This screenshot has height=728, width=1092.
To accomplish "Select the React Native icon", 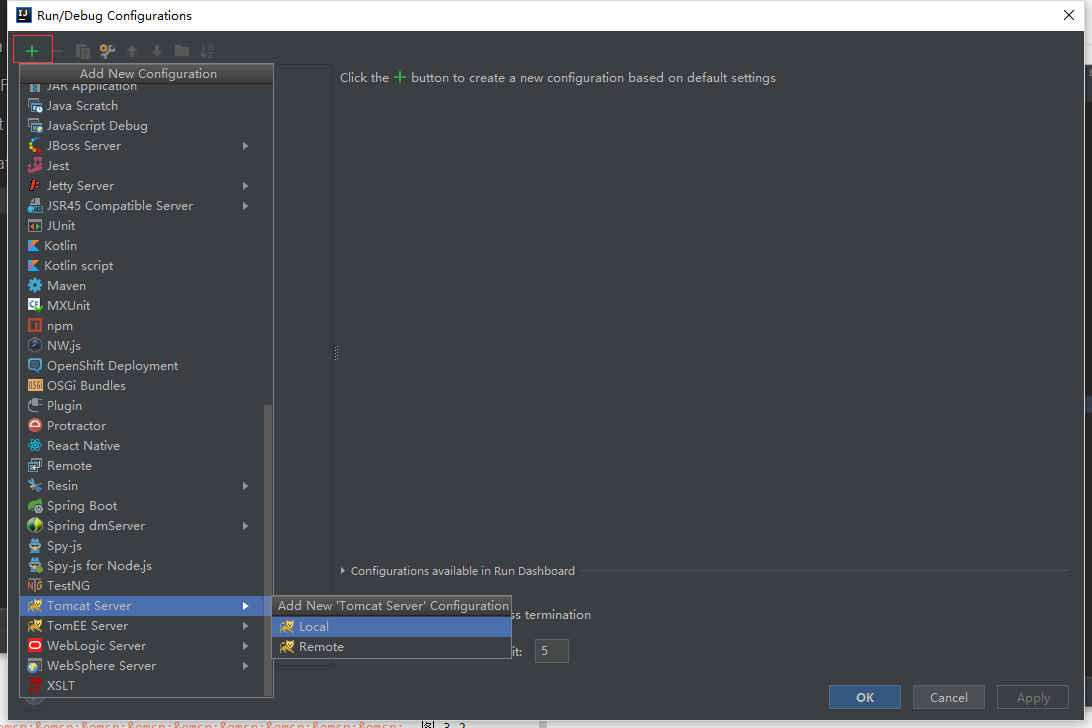I will tap(35, 446).
